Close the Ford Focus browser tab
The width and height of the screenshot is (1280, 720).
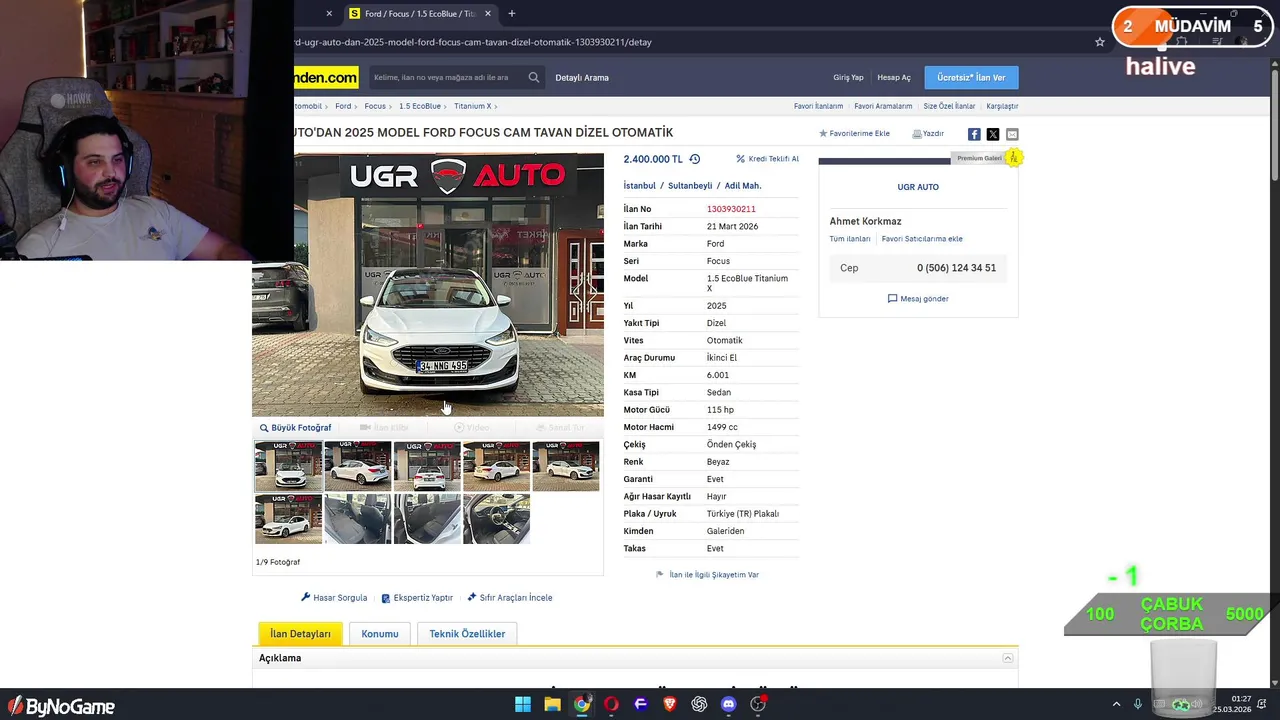[488, 14]
